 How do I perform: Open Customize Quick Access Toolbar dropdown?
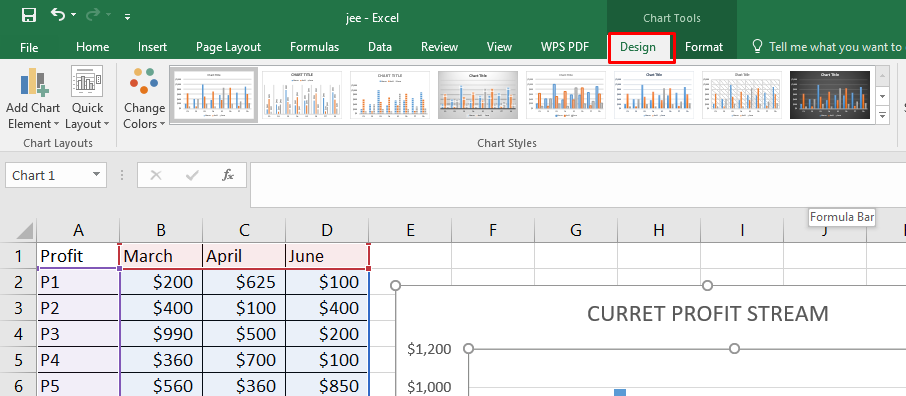[x=127, y=17]
